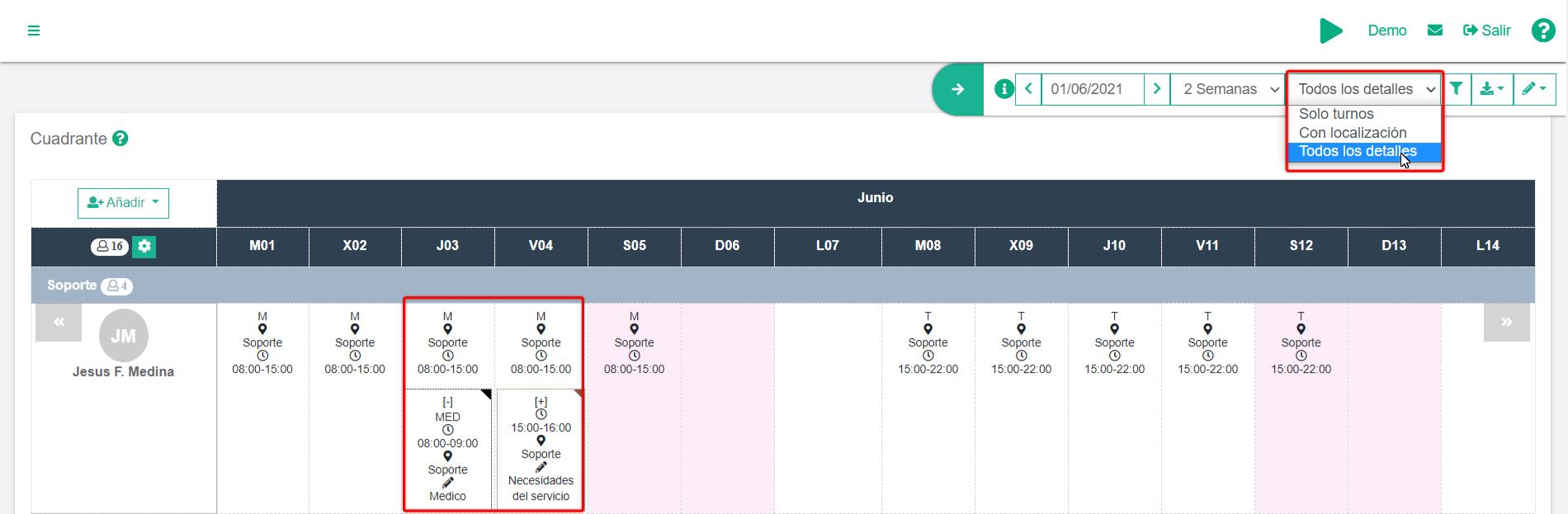The image size is (1568, 514).
Task: Open the mail envelope icon
Action: coord(1435,31)
